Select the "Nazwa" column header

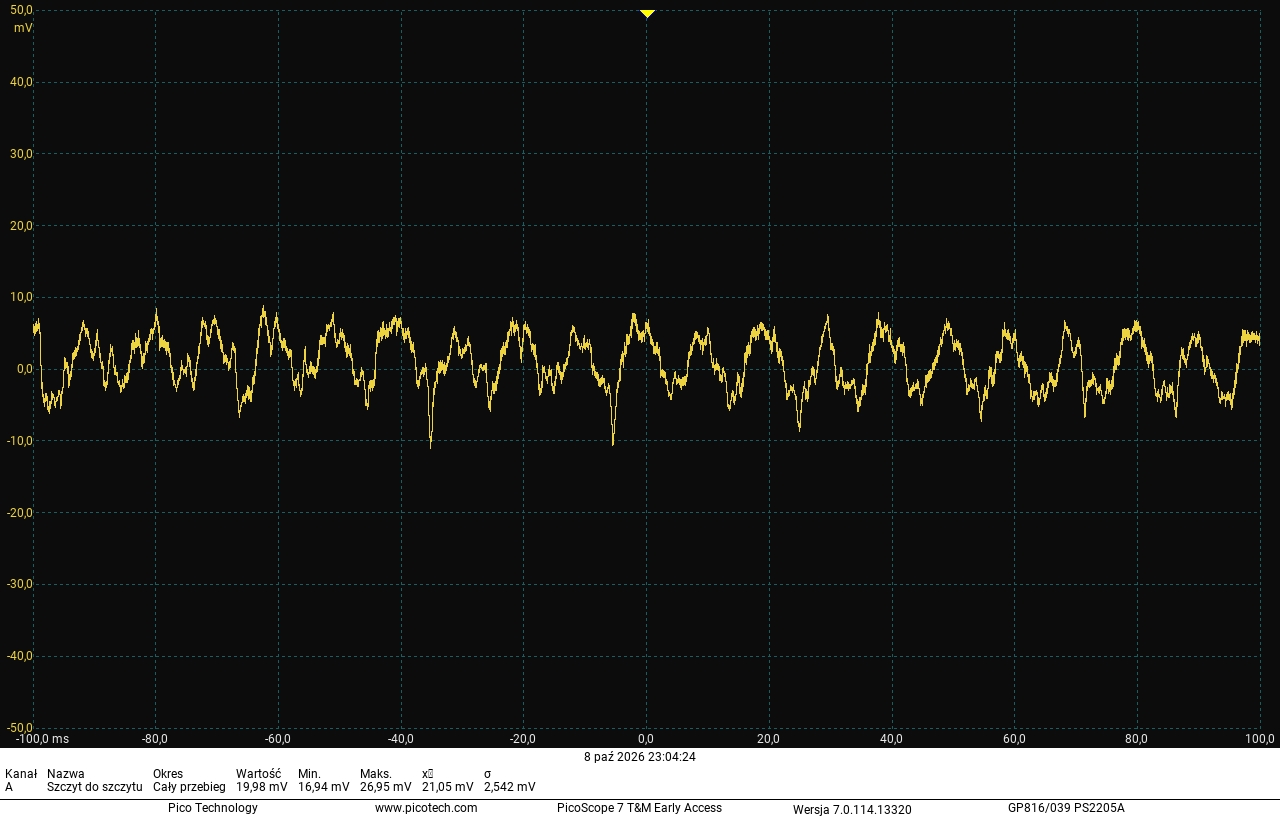tap(66, 774)
